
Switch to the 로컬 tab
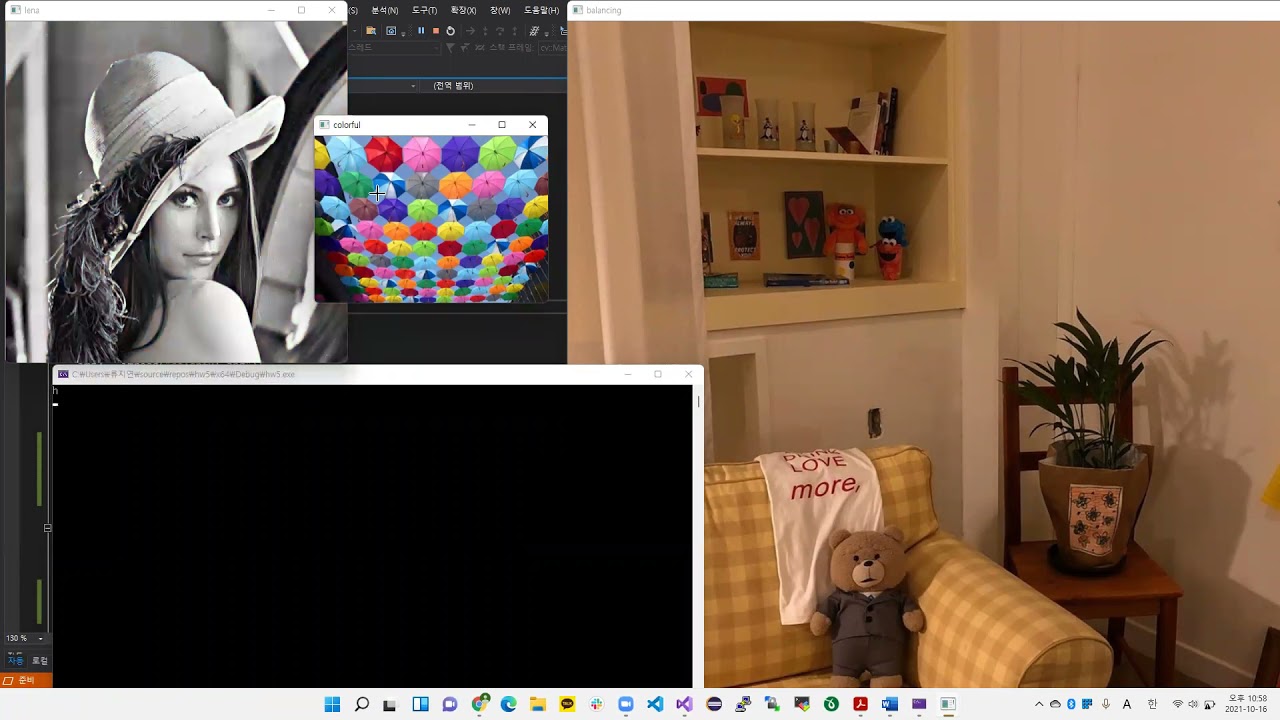pos(40,661)
